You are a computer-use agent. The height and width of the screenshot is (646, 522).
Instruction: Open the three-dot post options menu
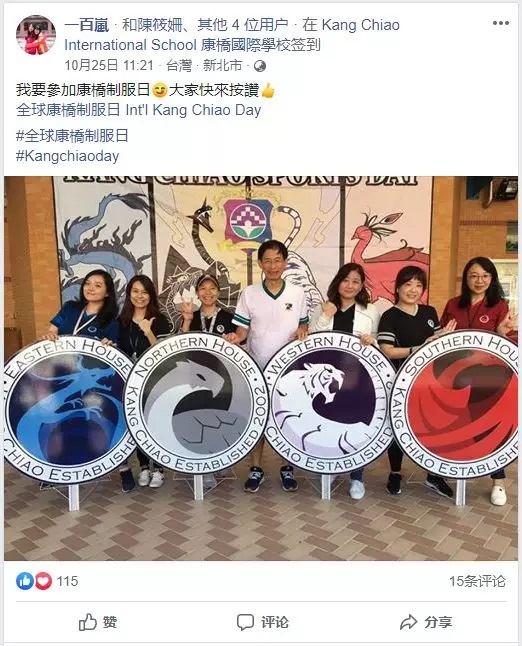500,23
